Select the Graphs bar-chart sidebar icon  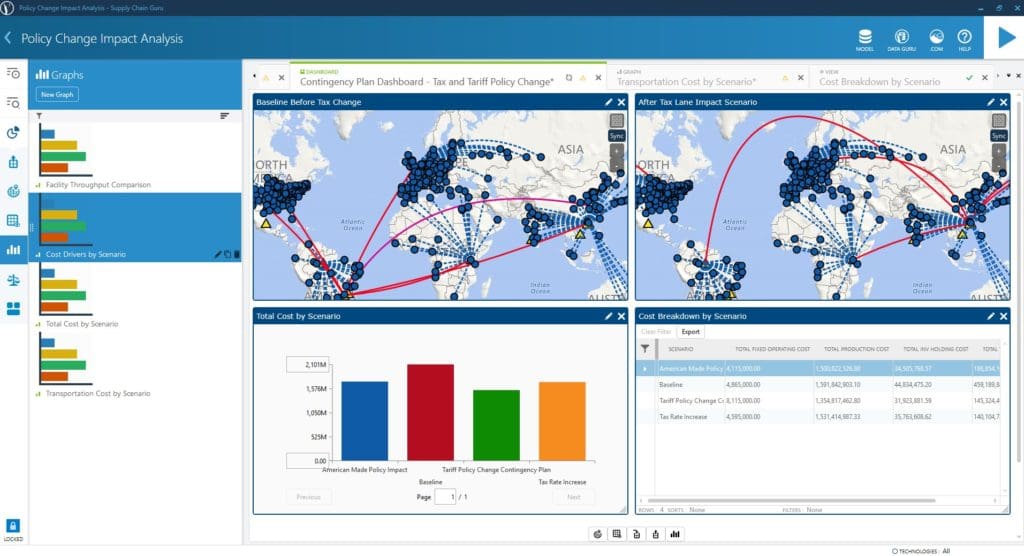tap(13, 250)
